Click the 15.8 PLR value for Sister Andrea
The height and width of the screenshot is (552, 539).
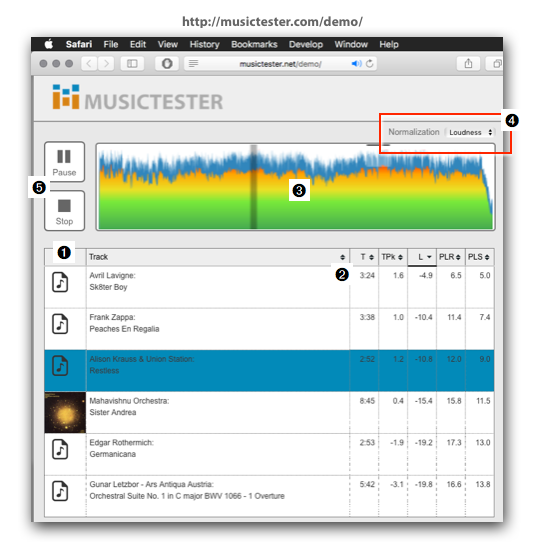coord(454,401)
